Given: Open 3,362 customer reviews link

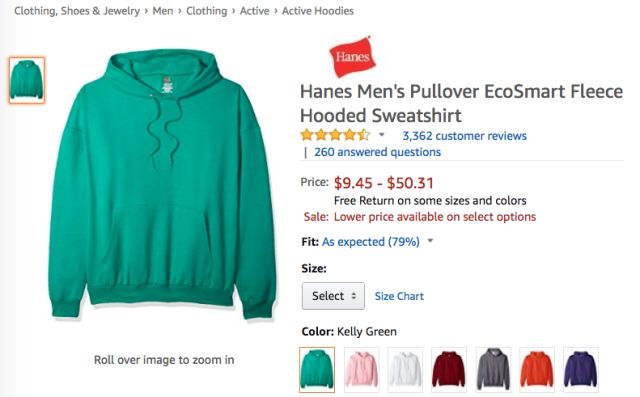Looking at the screenshot, I should (x=464, y=136).
